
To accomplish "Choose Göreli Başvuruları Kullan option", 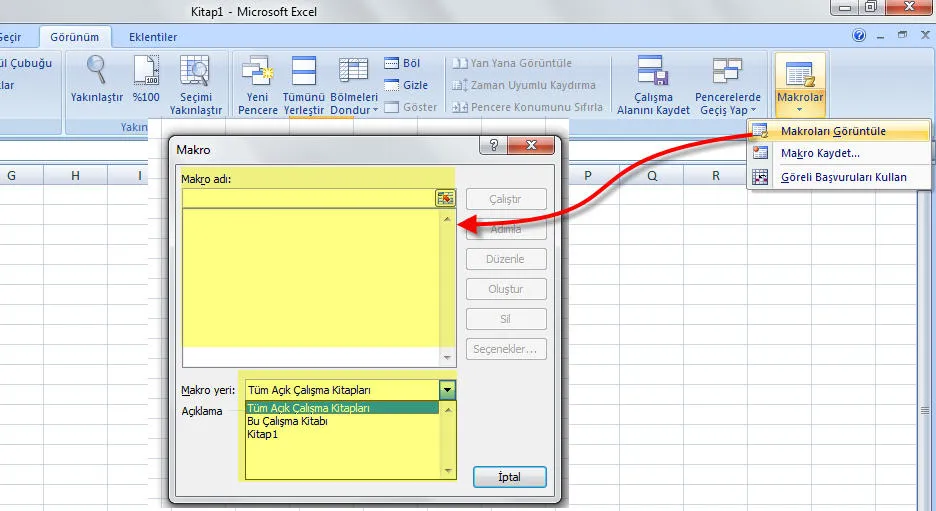I will 843,177.
